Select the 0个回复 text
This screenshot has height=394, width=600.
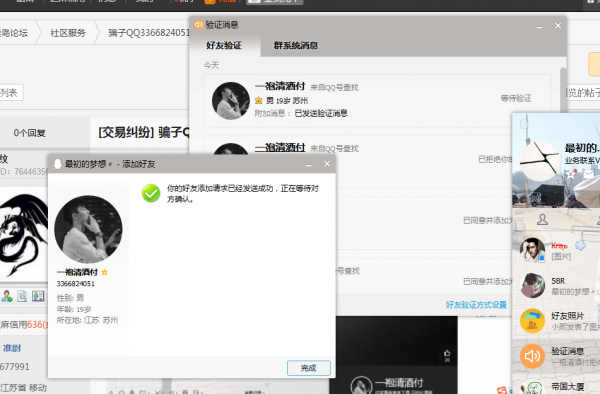pos(29,133)
